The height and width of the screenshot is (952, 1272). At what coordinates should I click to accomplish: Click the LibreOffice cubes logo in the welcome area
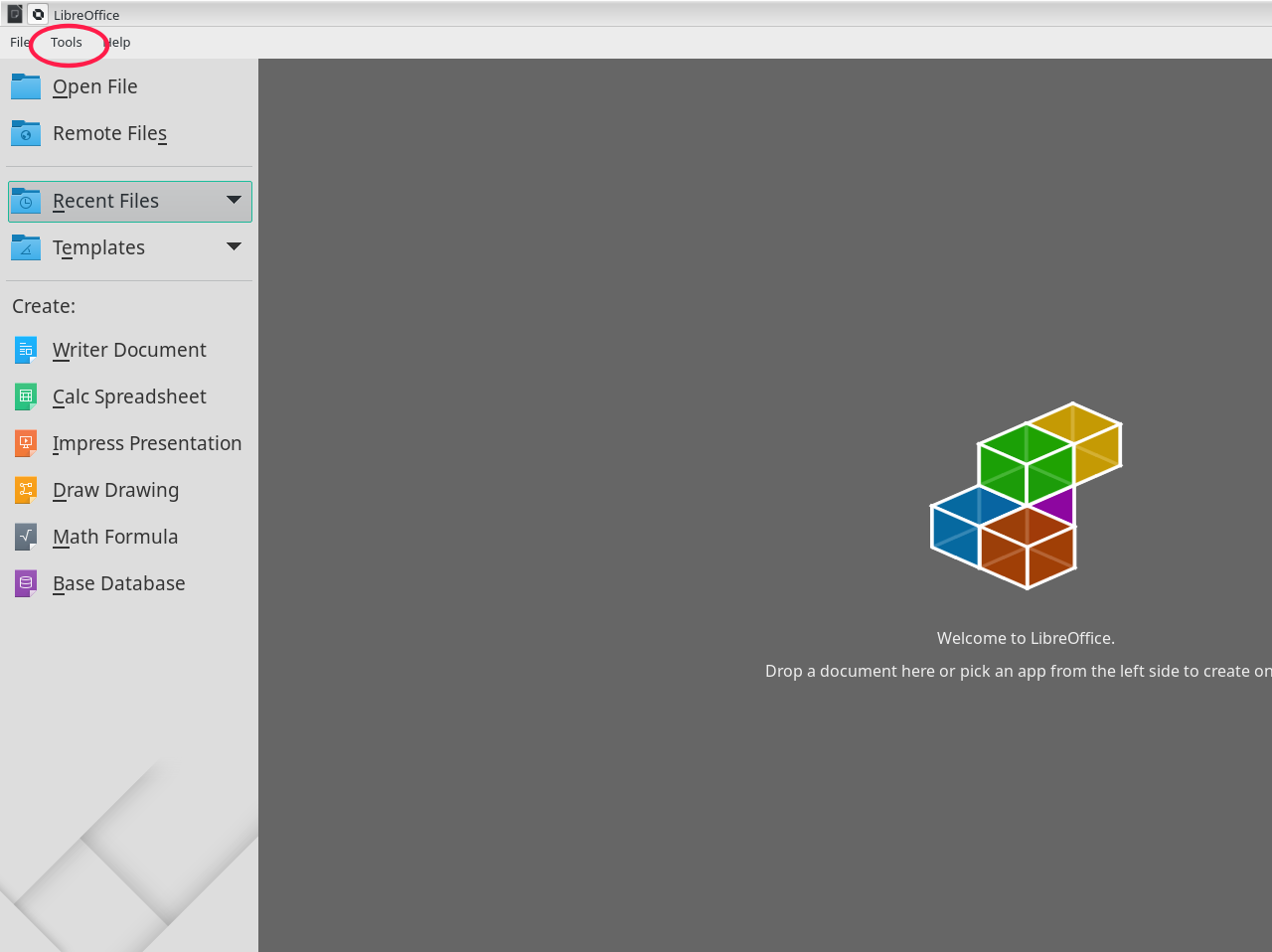coord(1027,495)
